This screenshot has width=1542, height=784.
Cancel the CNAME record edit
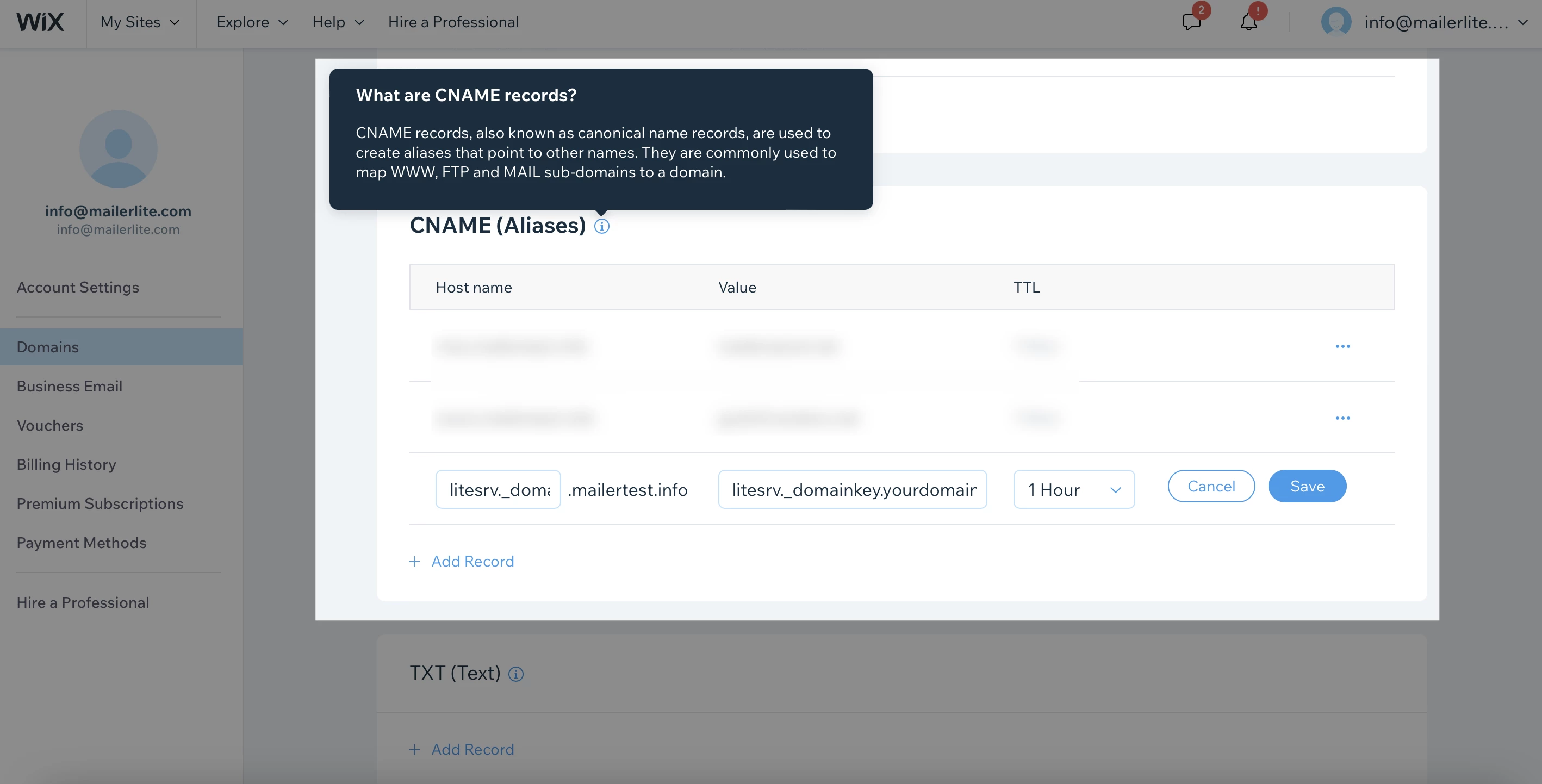[x=1211, y=486]
